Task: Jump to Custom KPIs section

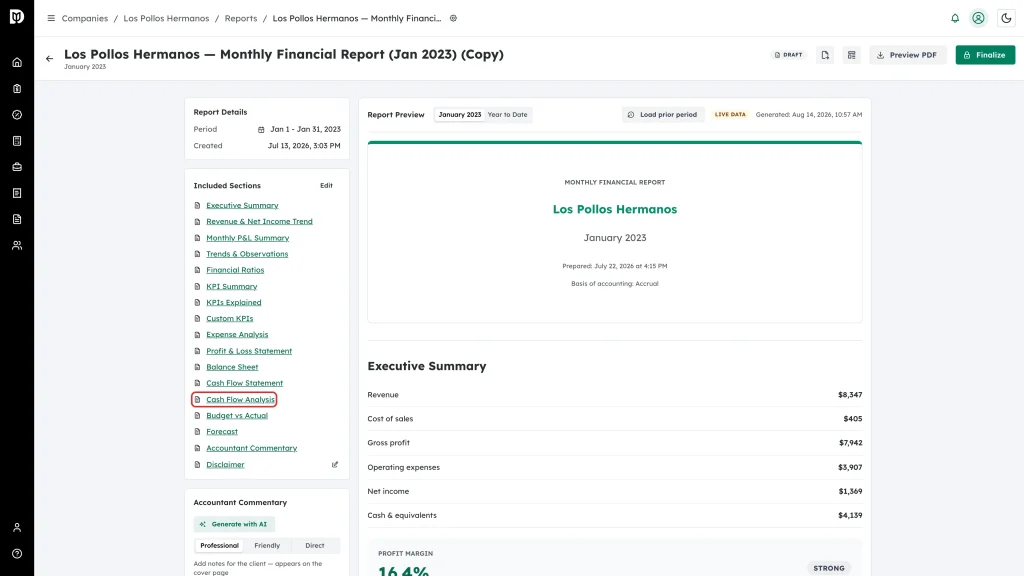Action: [x=230, y=319]
